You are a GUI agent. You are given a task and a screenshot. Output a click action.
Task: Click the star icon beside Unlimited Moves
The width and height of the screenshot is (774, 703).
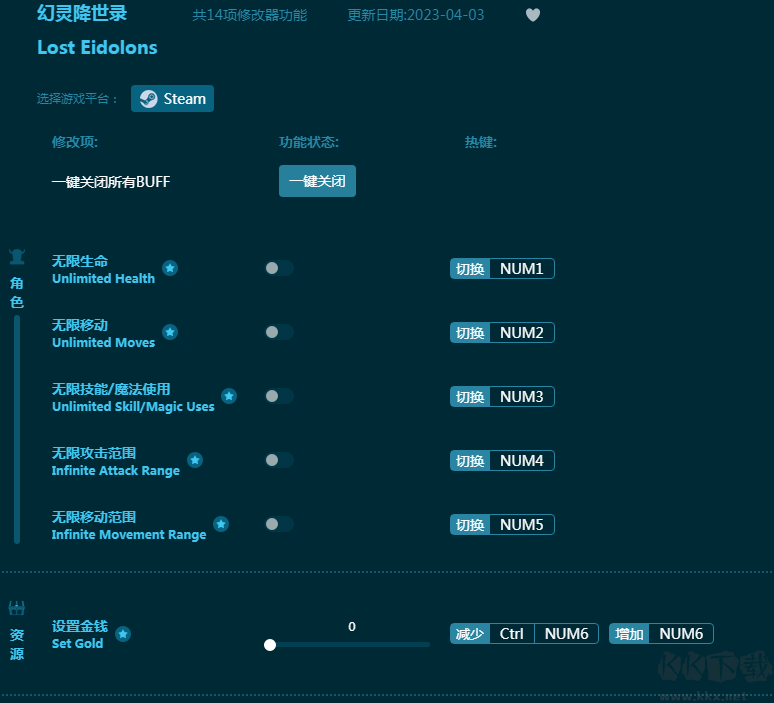tap(170, 332)
